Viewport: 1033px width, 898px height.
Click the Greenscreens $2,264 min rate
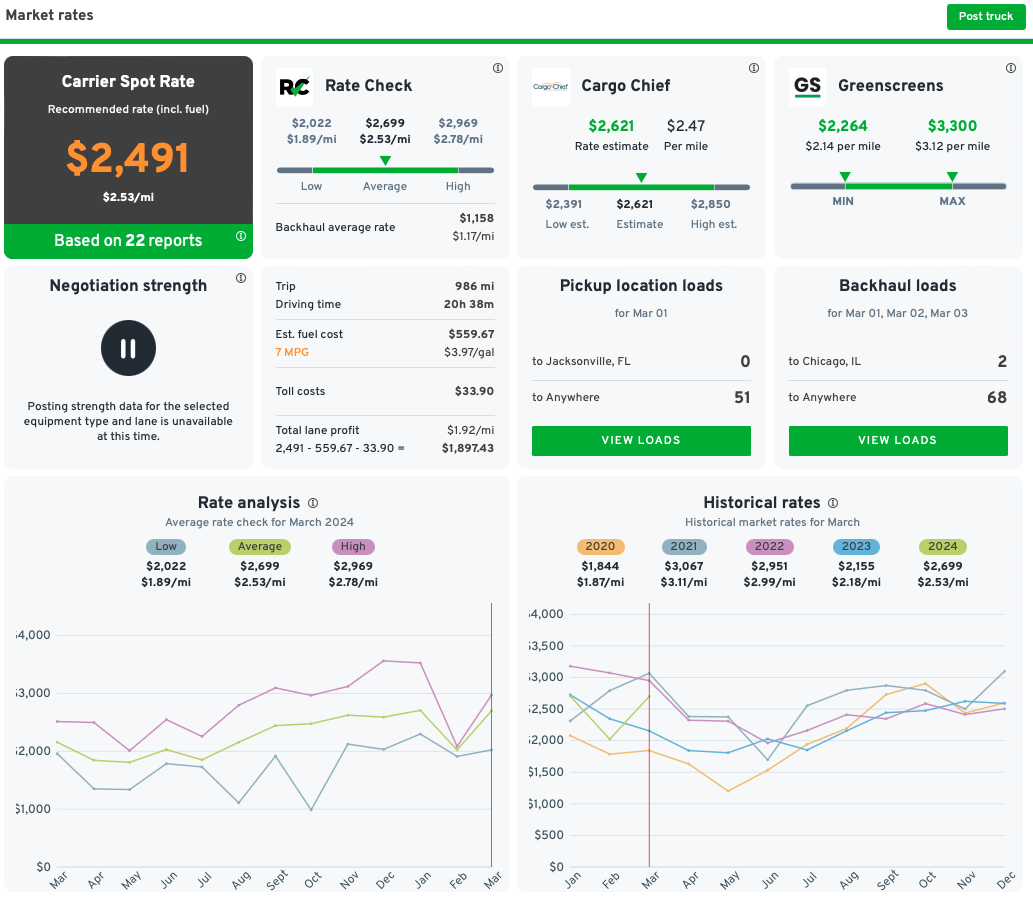(843, 126)
